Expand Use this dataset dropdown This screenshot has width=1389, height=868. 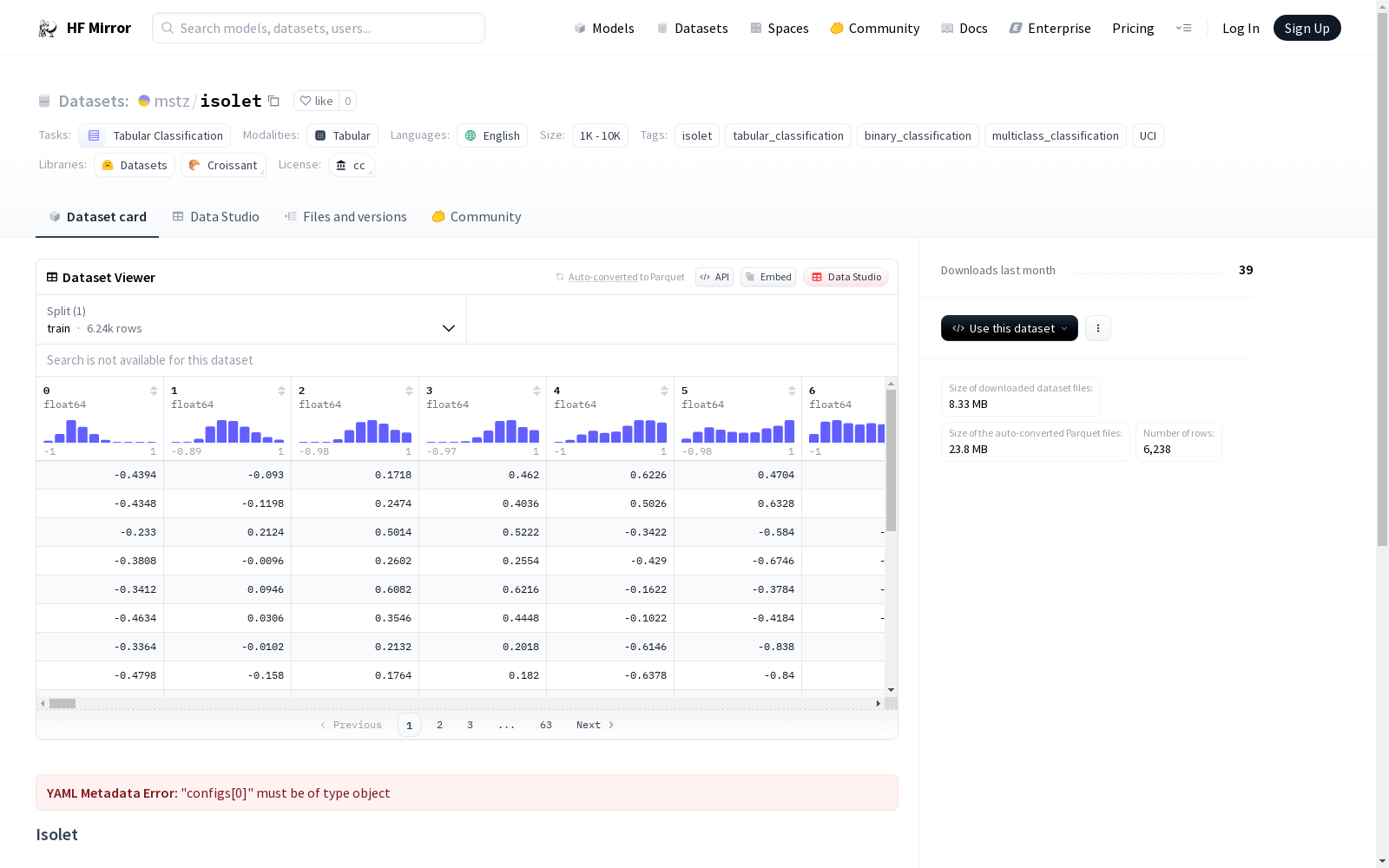1009,328
